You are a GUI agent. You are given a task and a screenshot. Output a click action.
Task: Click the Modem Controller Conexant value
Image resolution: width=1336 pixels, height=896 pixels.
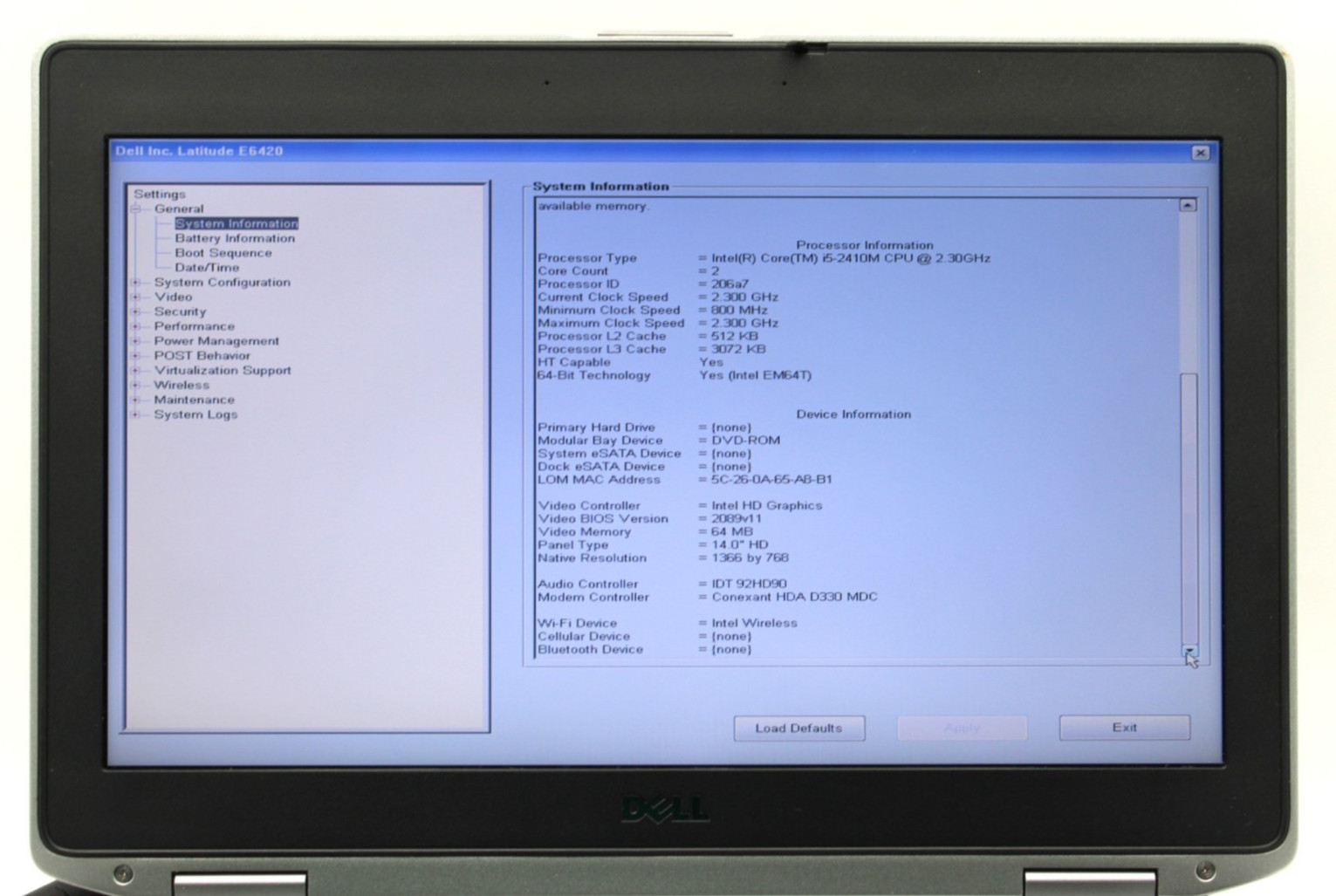tap(794, 598)
